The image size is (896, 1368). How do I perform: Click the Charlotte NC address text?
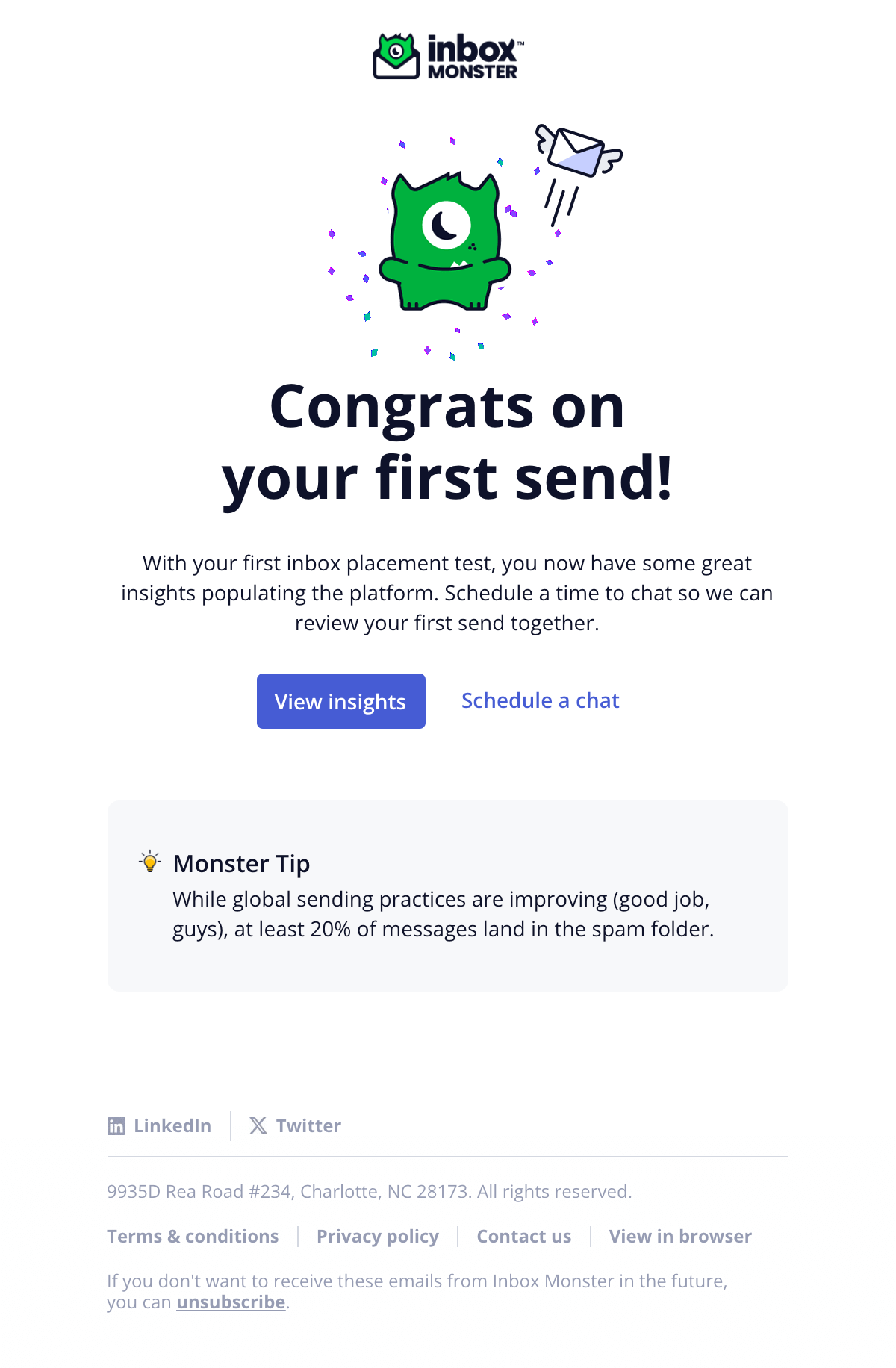pyautogui.click(x=369, y=1191)
